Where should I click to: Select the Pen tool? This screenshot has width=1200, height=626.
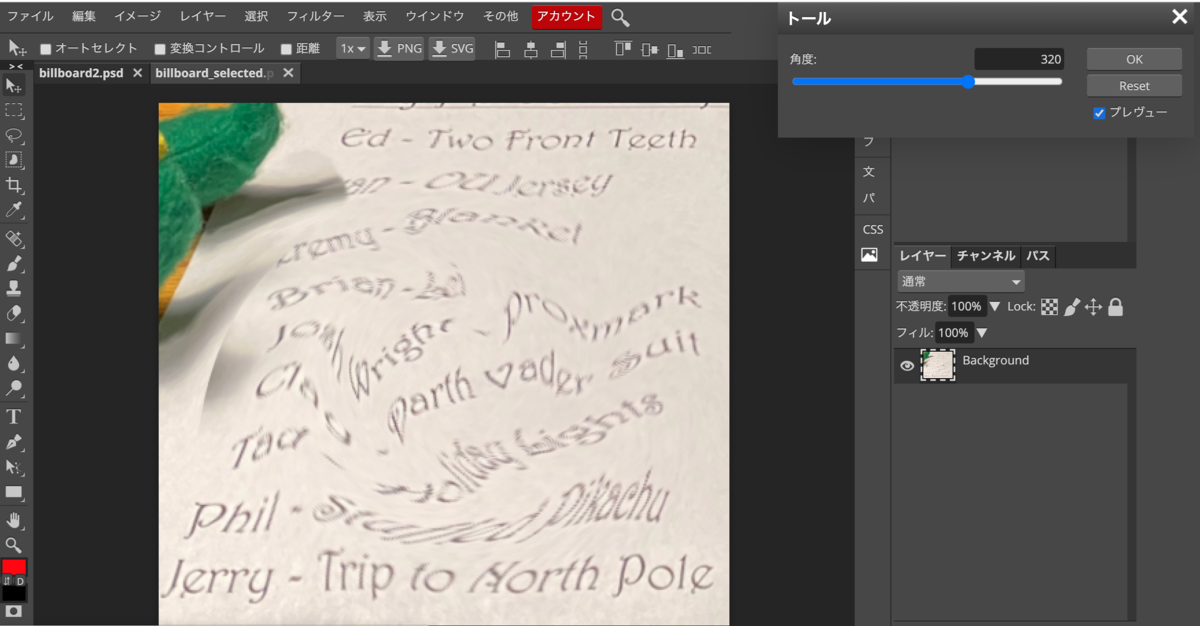[x=14, y=442]
